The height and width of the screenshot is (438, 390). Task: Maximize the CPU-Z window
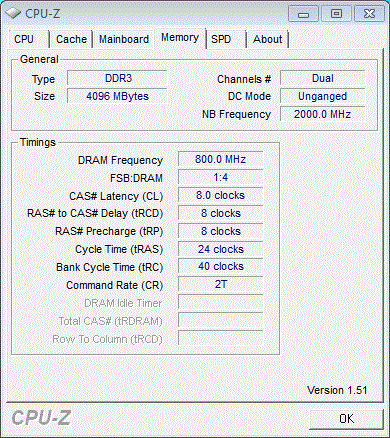(336, 14)
